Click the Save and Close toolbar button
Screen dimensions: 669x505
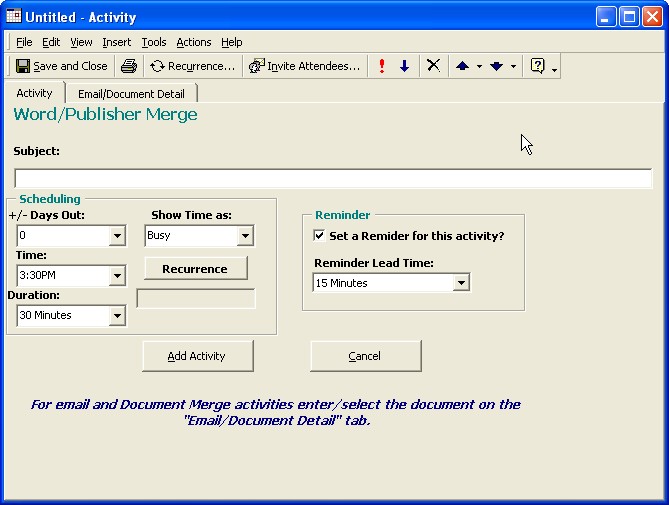point(61,66)
